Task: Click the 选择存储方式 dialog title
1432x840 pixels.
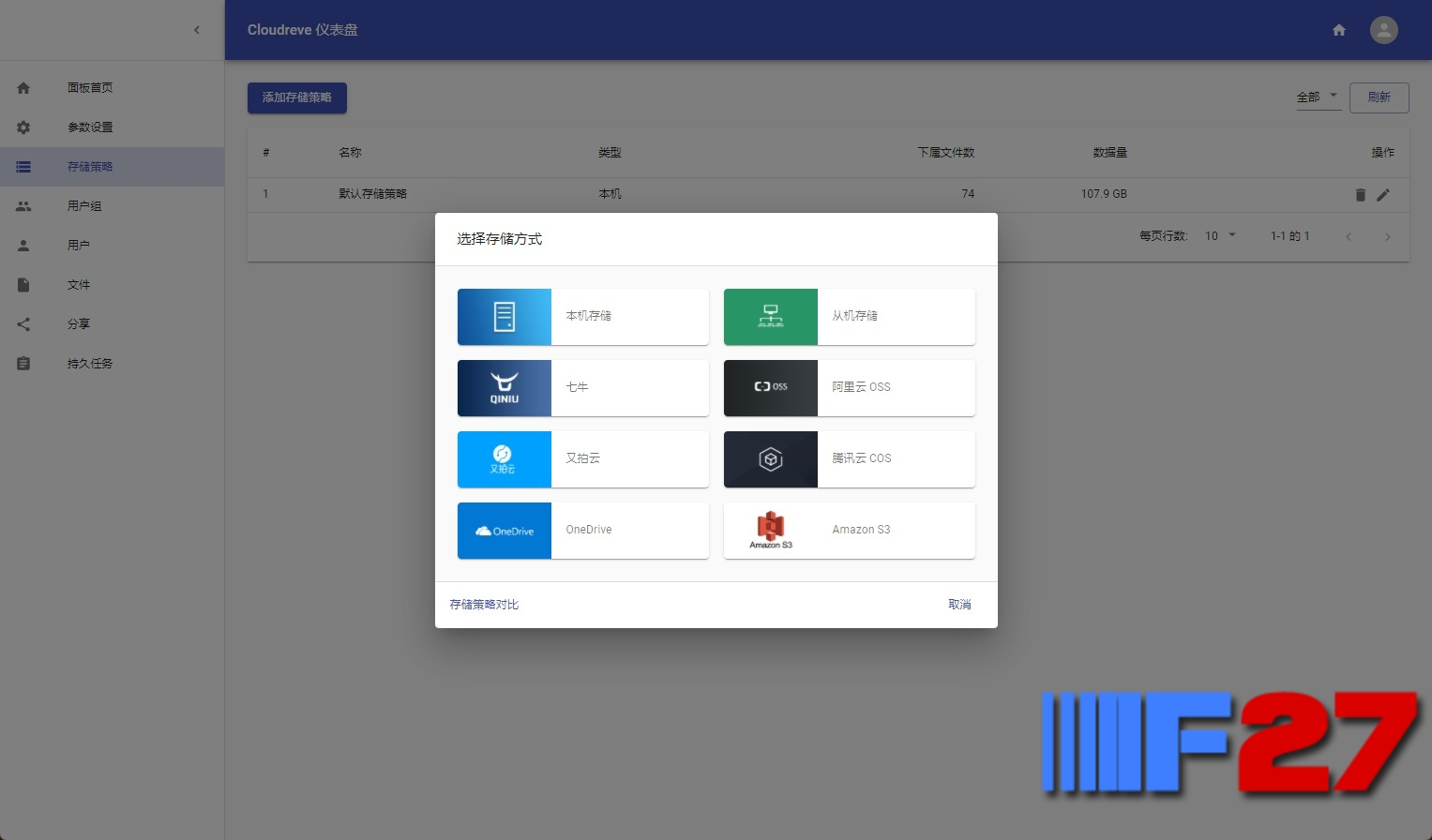Action: point(499,239)
